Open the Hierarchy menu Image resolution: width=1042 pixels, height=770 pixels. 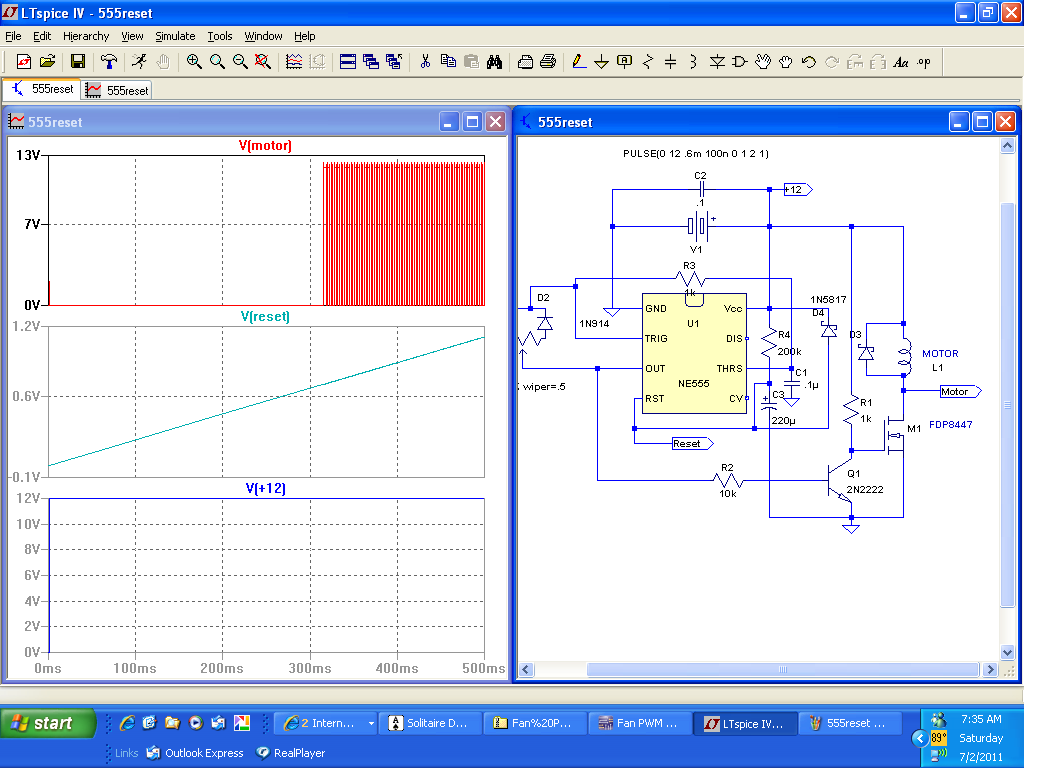[x=86, y=36]
